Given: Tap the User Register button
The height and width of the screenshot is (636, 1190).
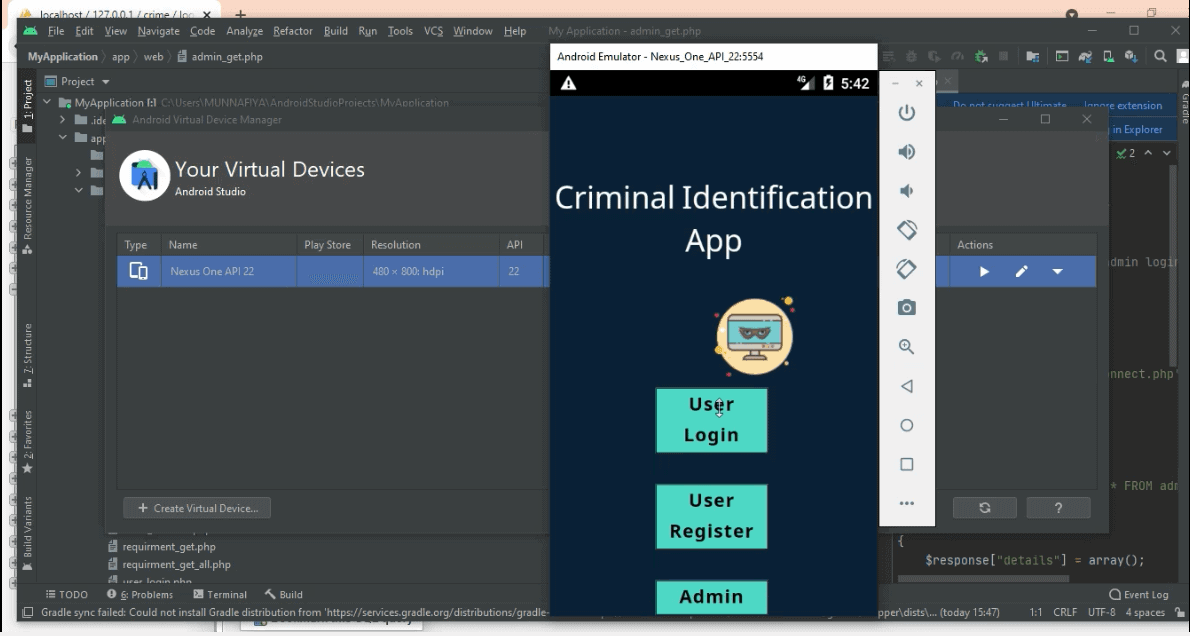Looking at the screenshot, I should (711, 516).
